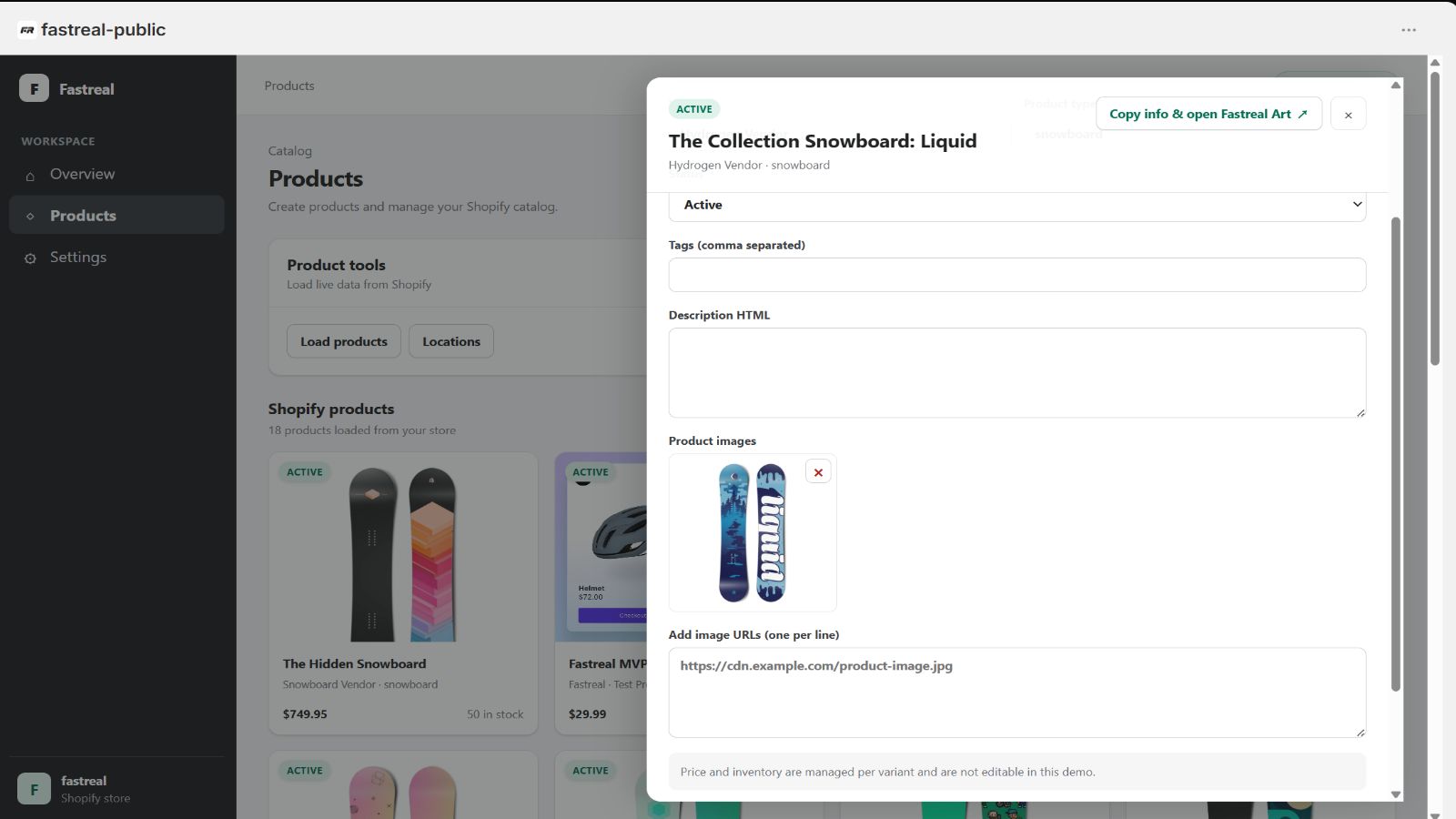Click The Hidden Snowboard product title

(355, 663)
